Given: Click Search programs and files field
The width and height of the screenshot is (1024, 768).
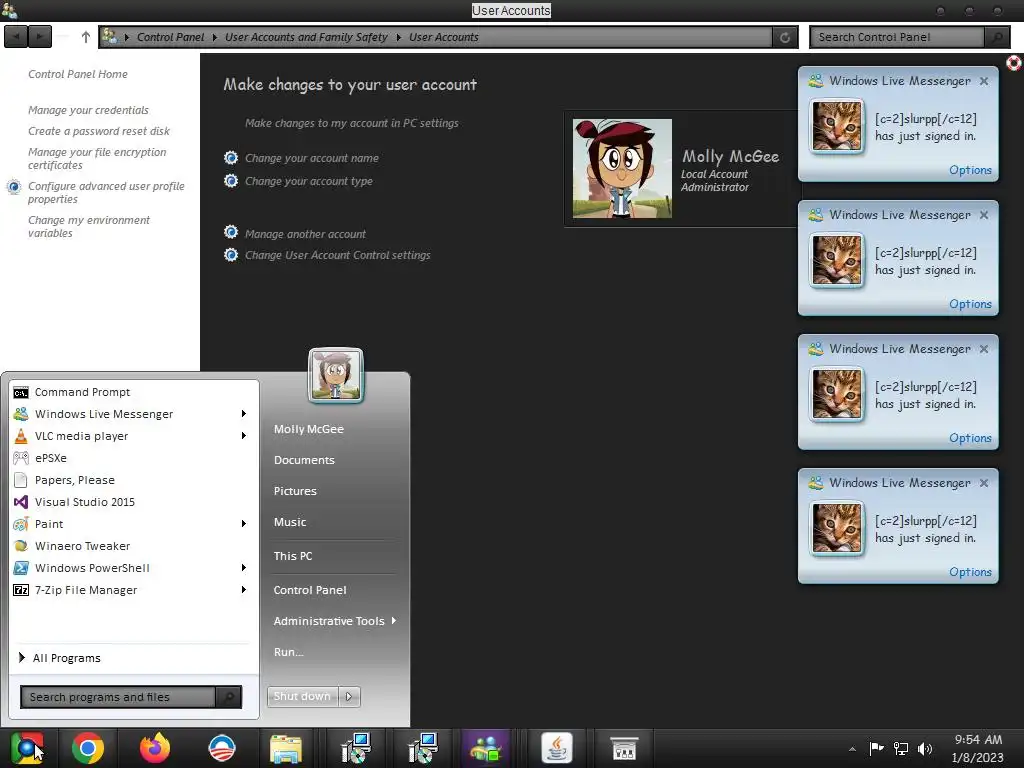Looking at the screenshot, I should pos(118,697).
